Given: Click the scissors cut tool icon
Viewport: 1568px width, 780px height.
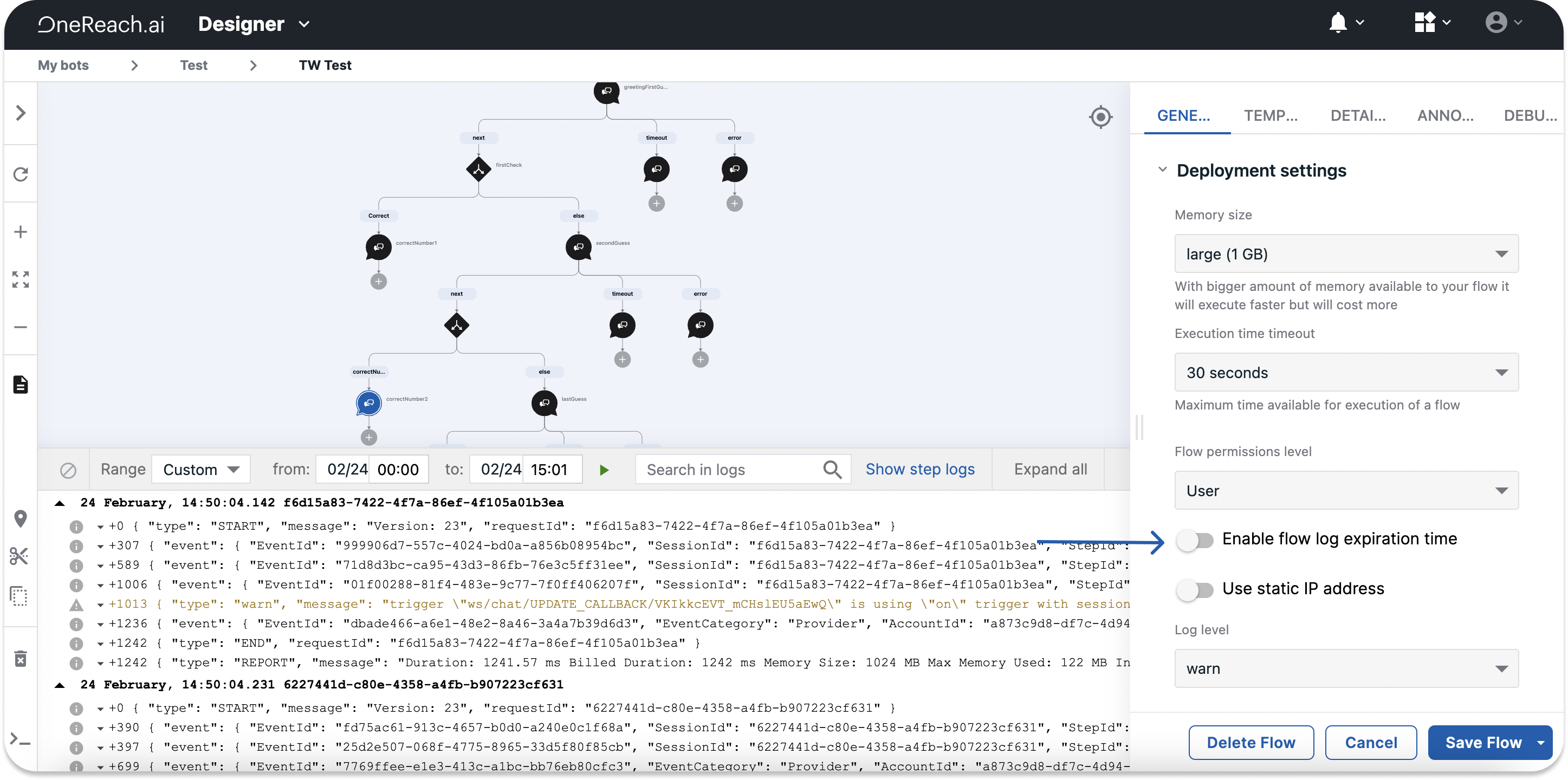Looking at the screenshot, I should tap(20, 556).
